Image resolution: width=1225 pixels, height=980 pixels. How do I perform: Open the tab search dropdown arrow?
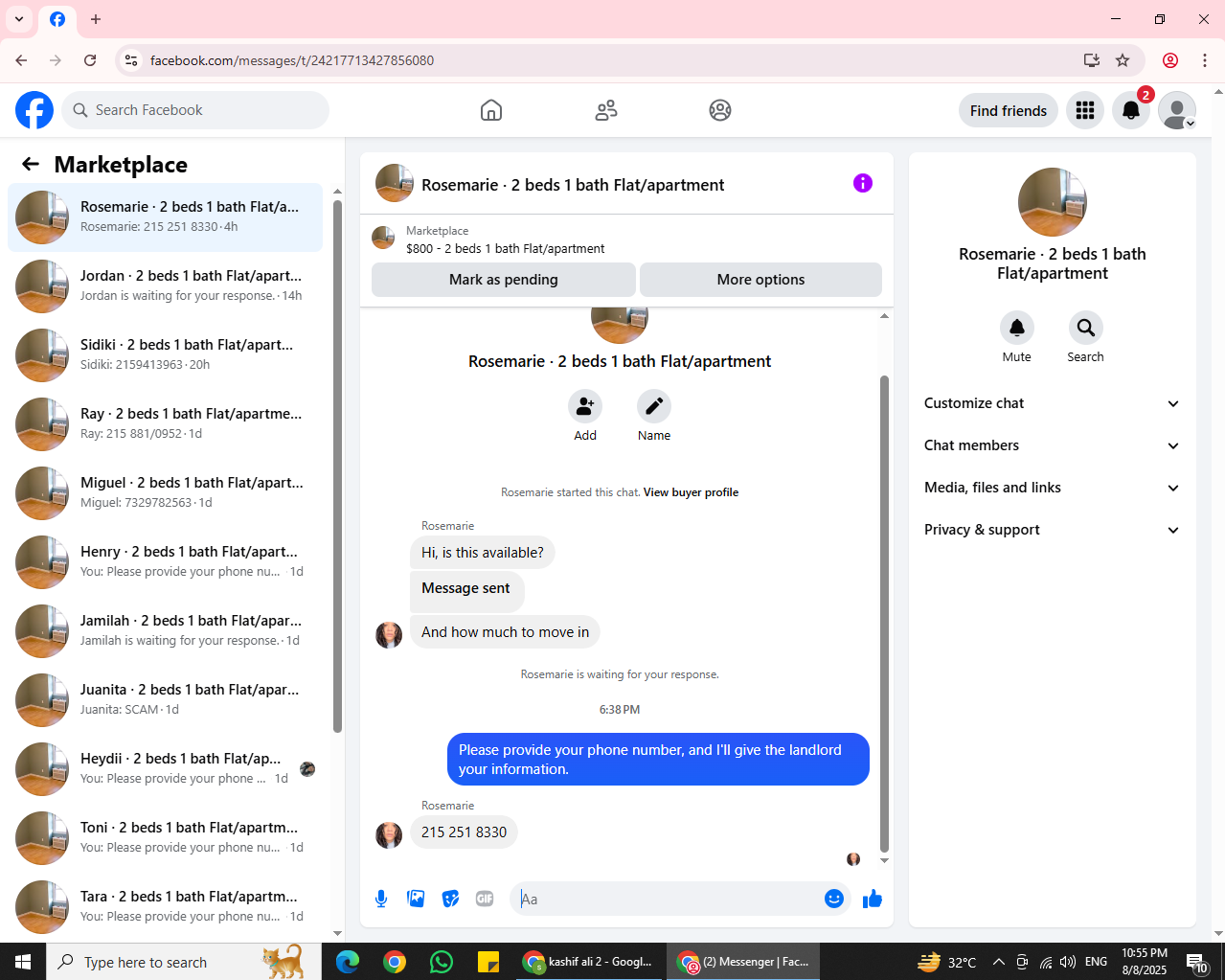tap(19, 19)
